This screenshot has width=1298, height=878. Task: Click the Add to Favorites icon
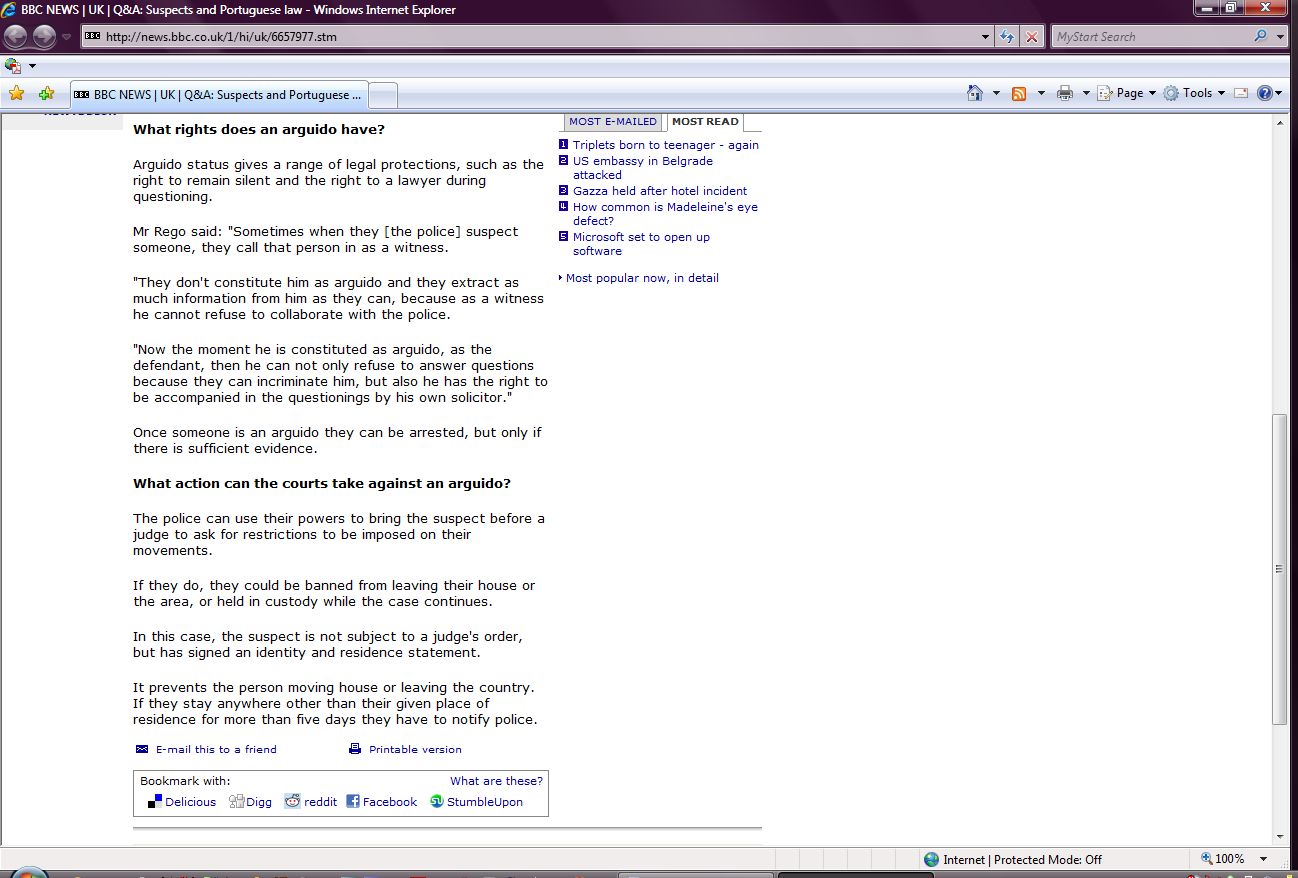click(x=46, y=94)
